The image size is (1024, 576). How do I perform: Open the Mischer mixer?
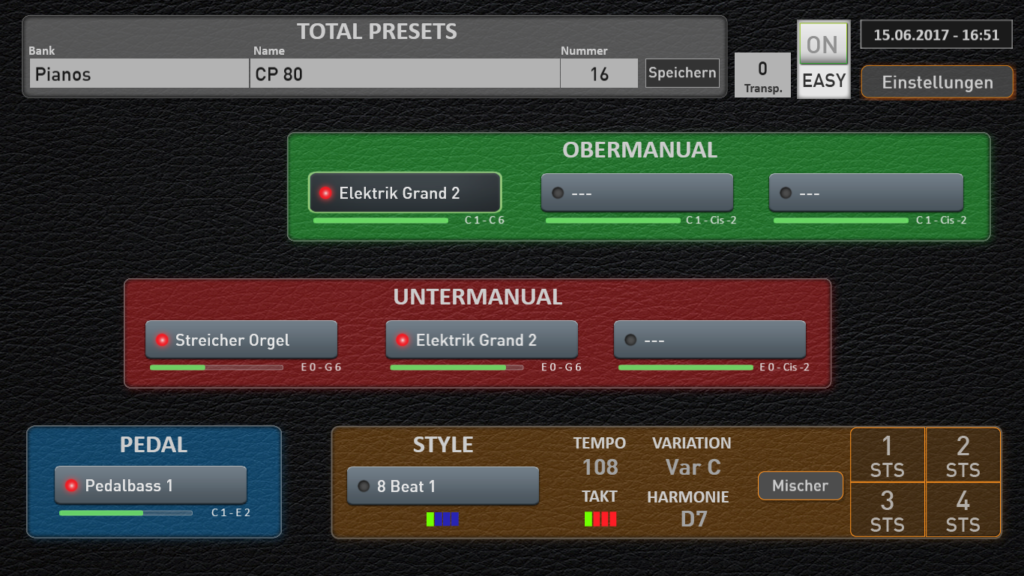click(800, 485)
